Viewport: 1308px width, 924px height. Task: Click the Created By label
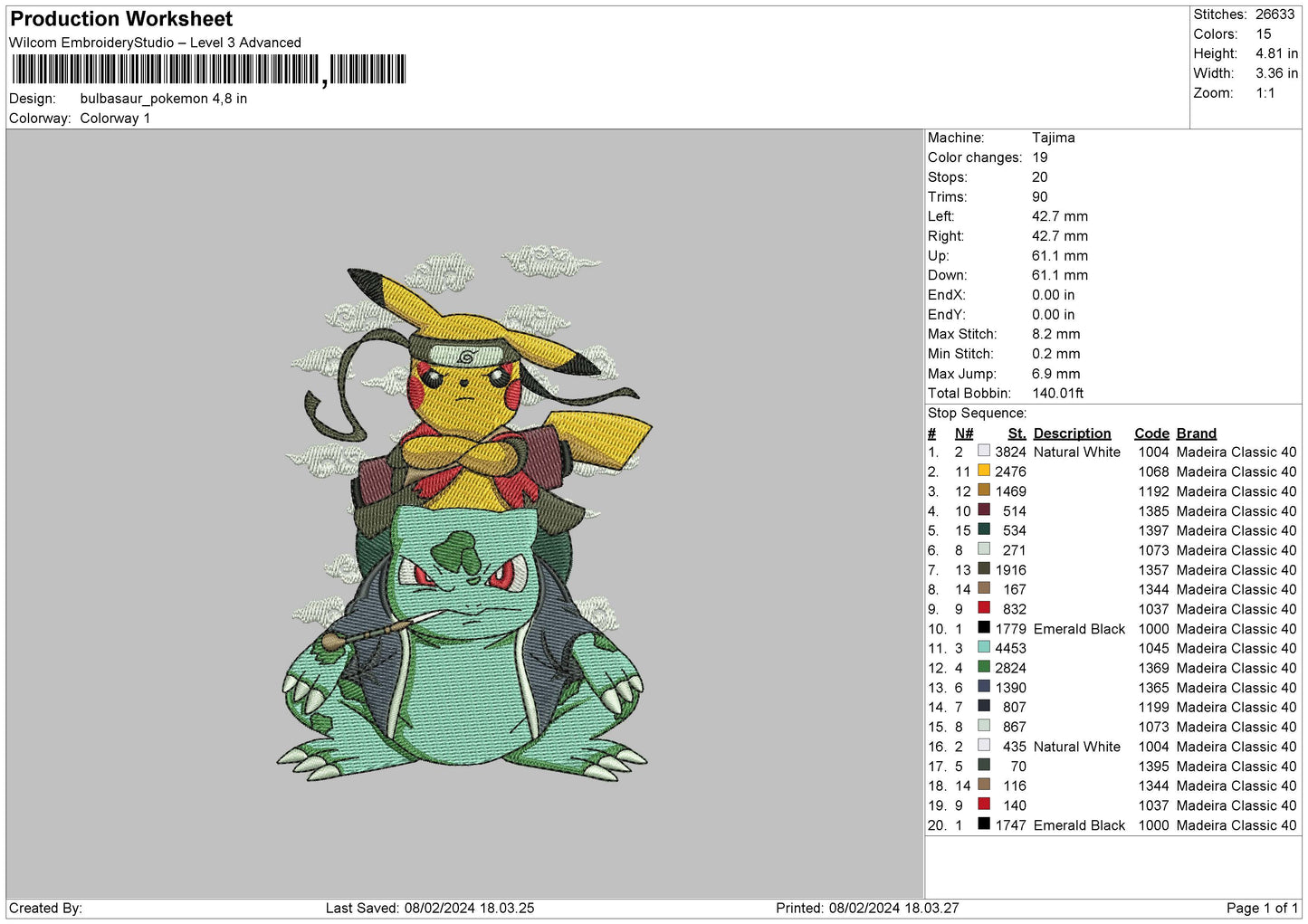pyautogui.click(x=45, y=908)
